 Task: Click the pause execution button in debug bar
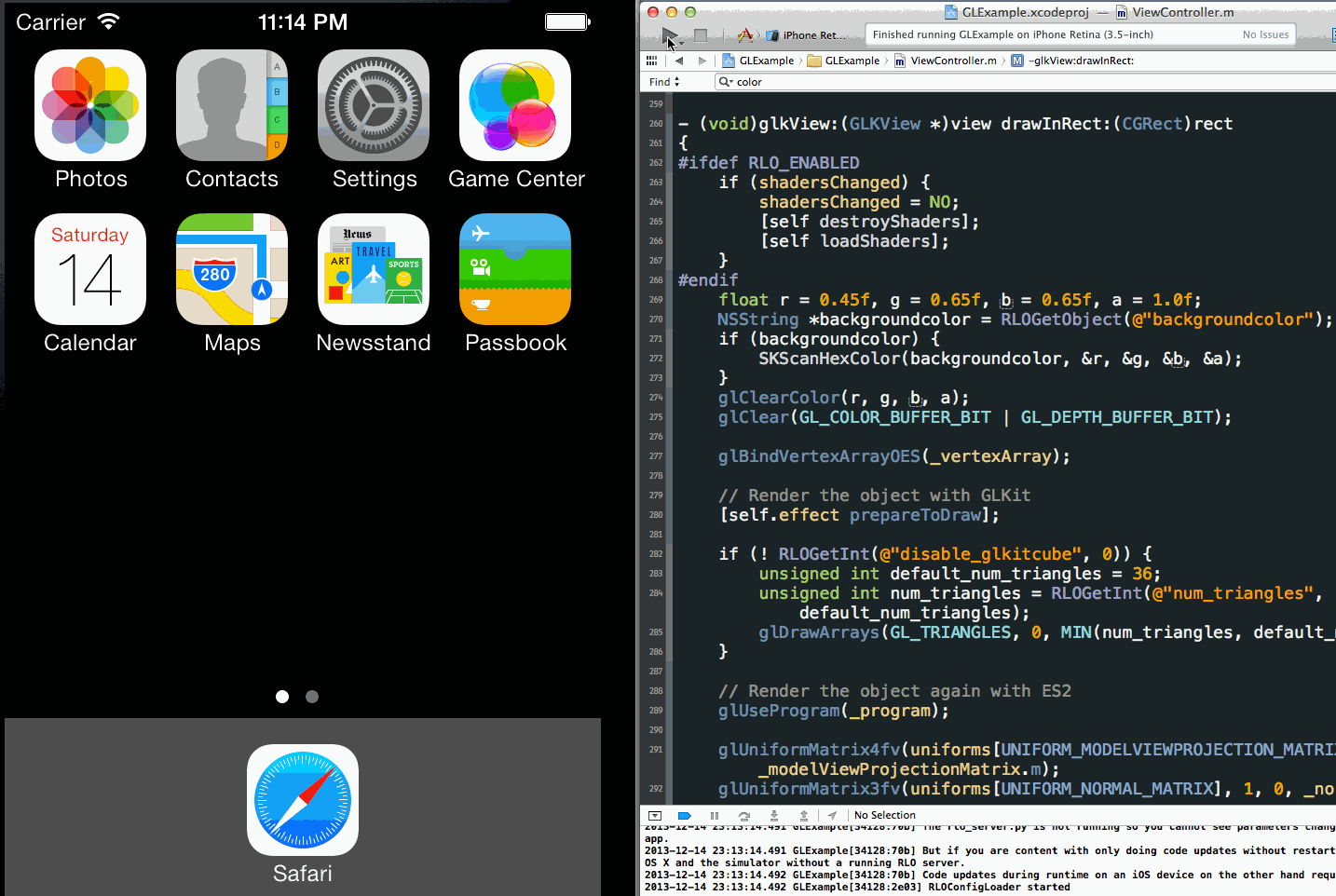(715, 815)
